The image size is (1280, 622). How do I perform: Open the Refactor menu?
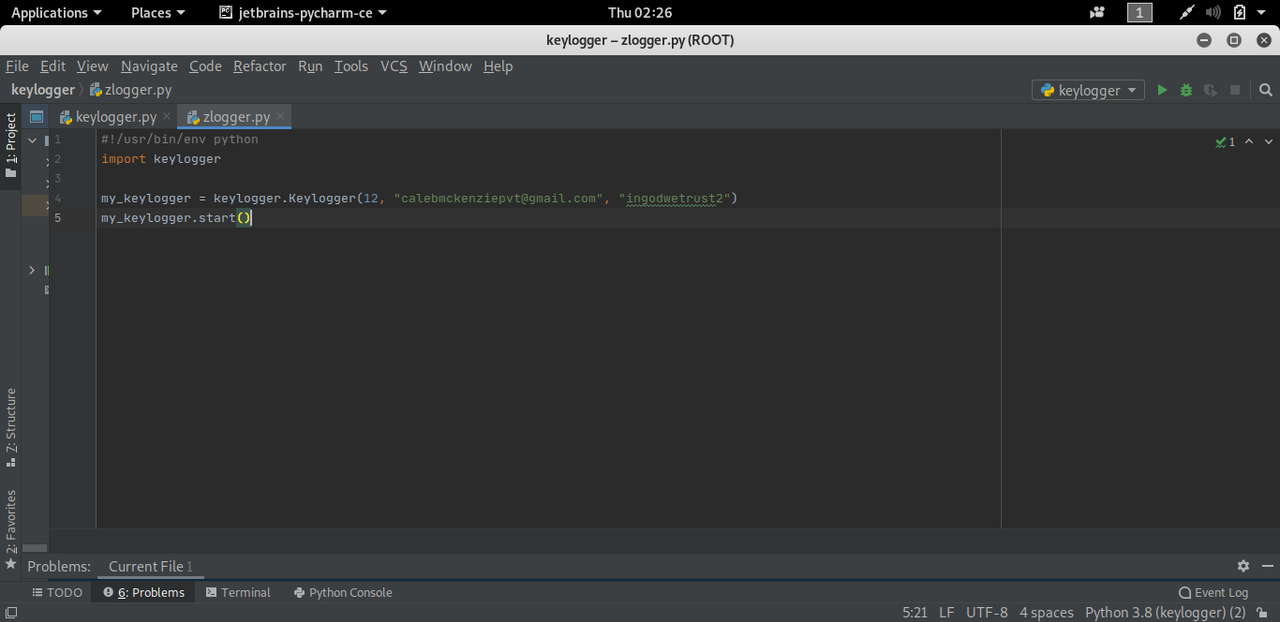pos(260,66)
